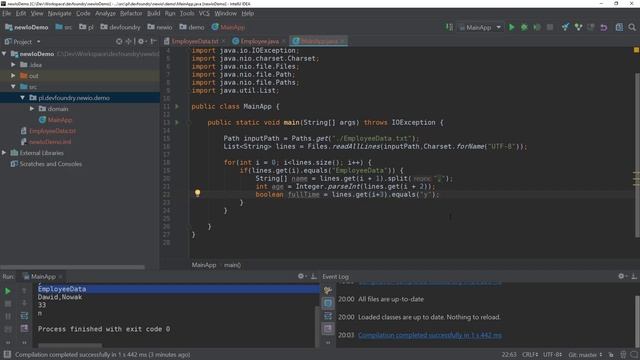
Task: Click the editor vertical scrollbar
Action: coord(637,155)
